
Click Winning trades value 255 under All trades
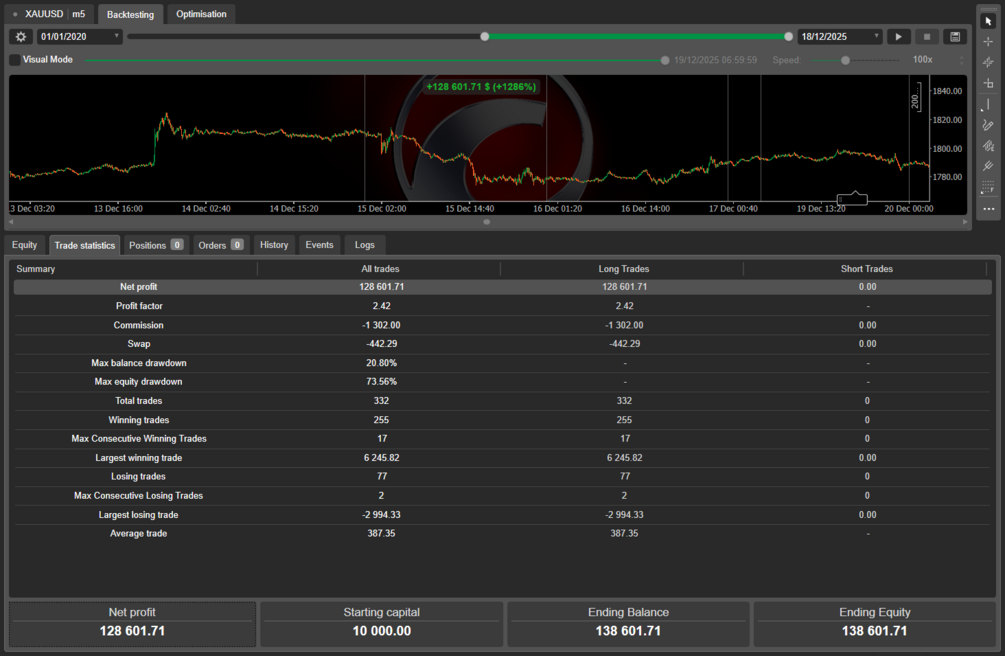click(x=381, y=420)
